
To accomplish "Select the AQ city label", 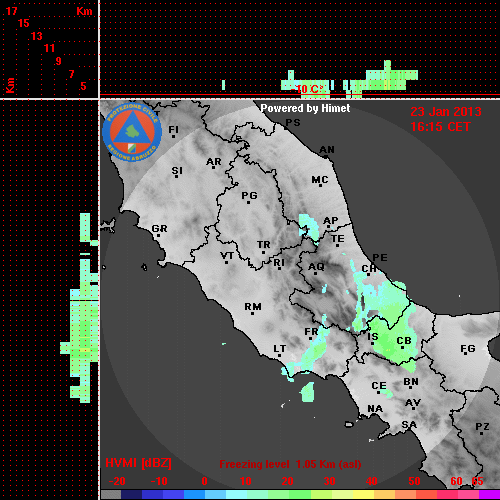I will pos(316,267).
